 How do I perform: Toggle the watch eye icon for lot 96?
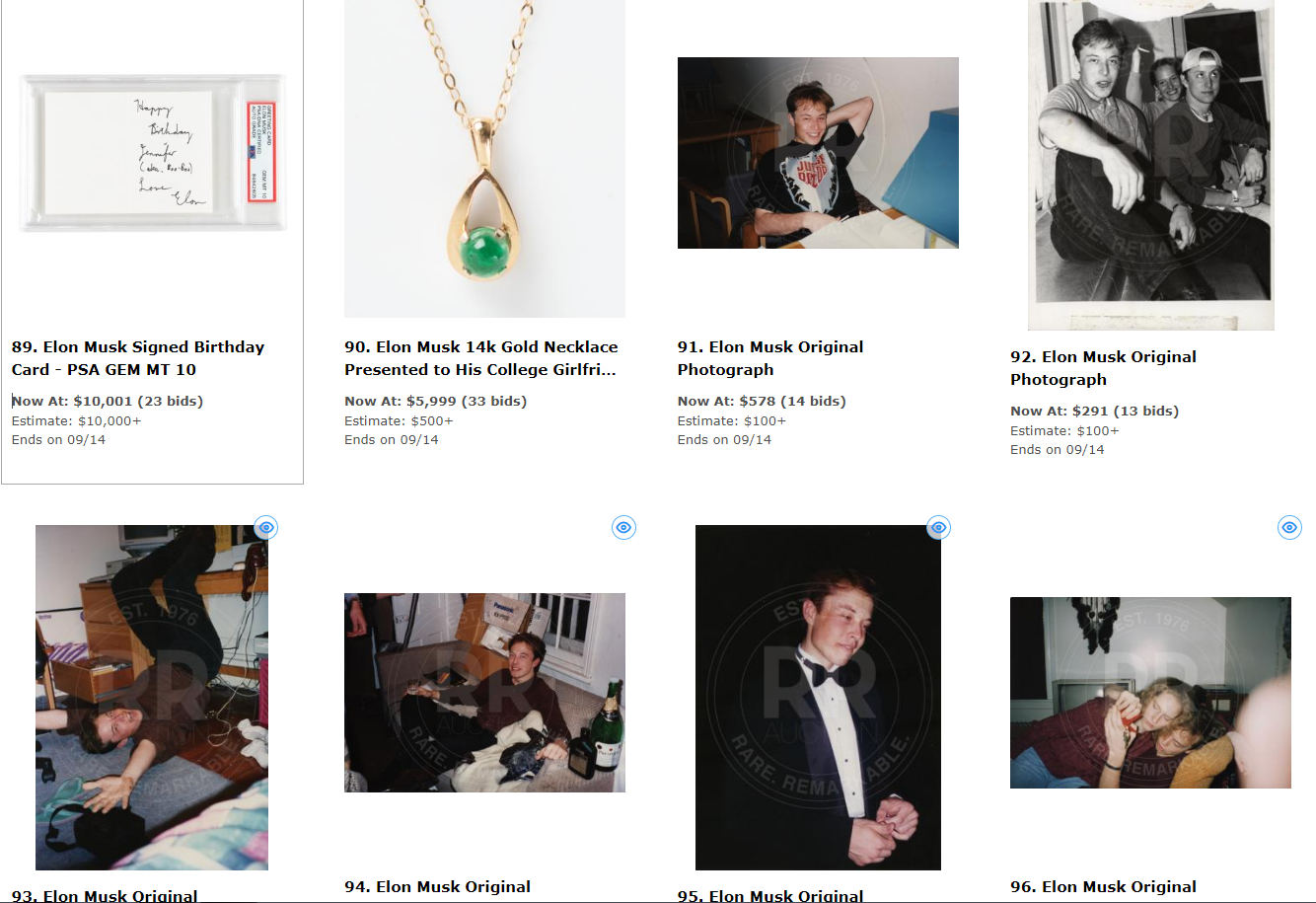click(x=1289, y=527)
